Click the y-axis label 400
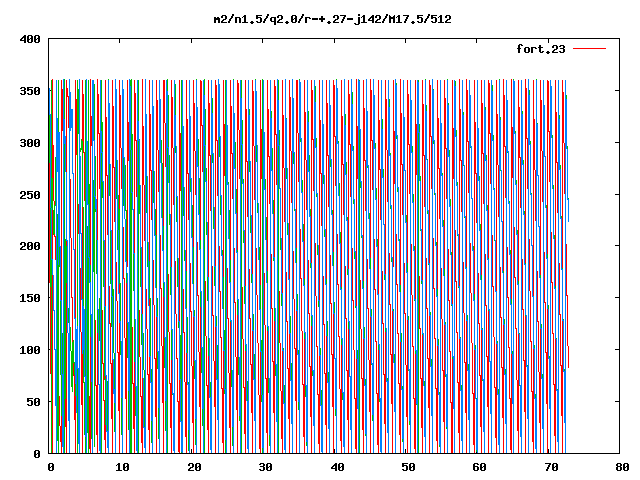This screenshot has width=640, height=480. pyautogui.click(x=30, y=40)
